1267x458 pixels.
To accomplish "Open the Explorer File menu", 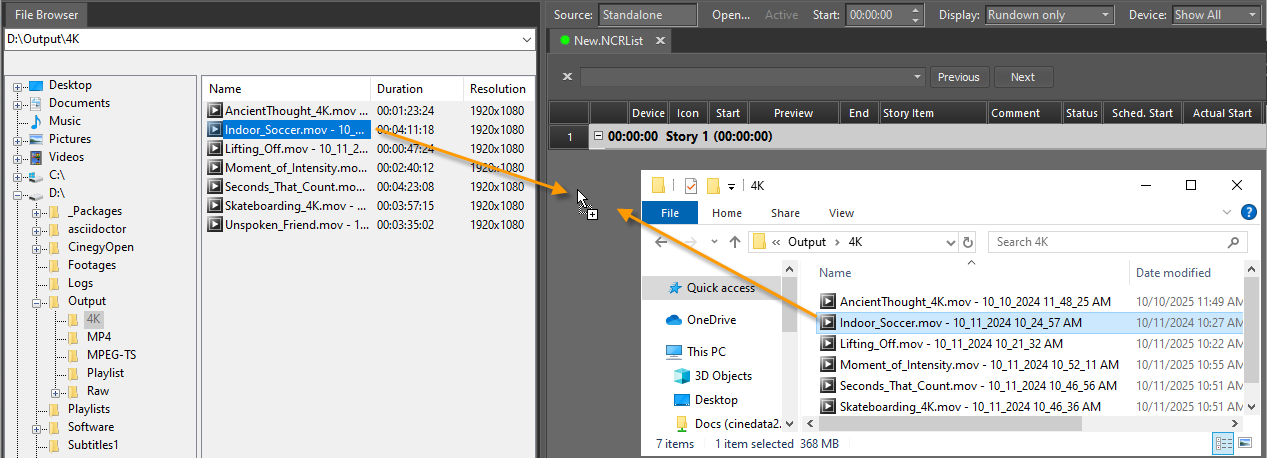I will click(x=670, y=212).
